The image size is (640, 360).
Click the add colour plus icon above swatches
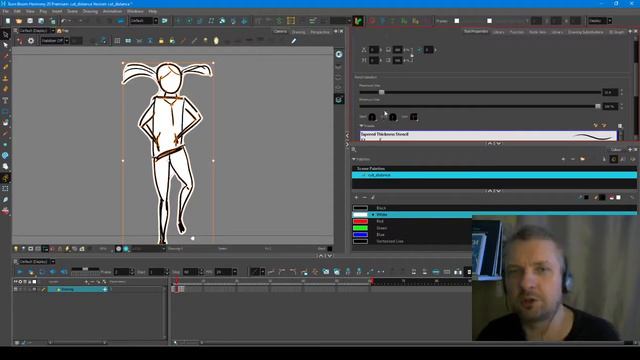[356, 198]
